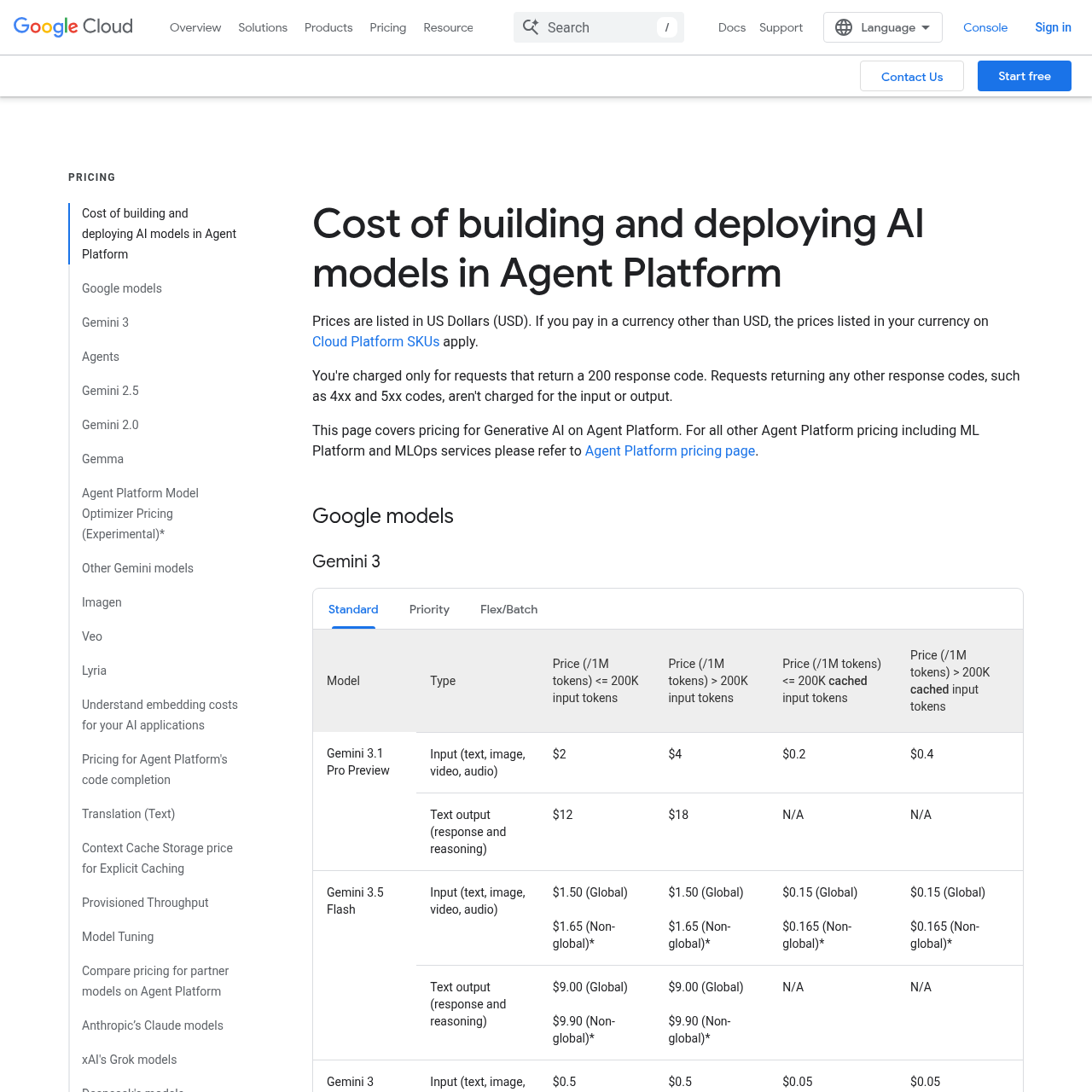Go to Docs

(732, 27)
